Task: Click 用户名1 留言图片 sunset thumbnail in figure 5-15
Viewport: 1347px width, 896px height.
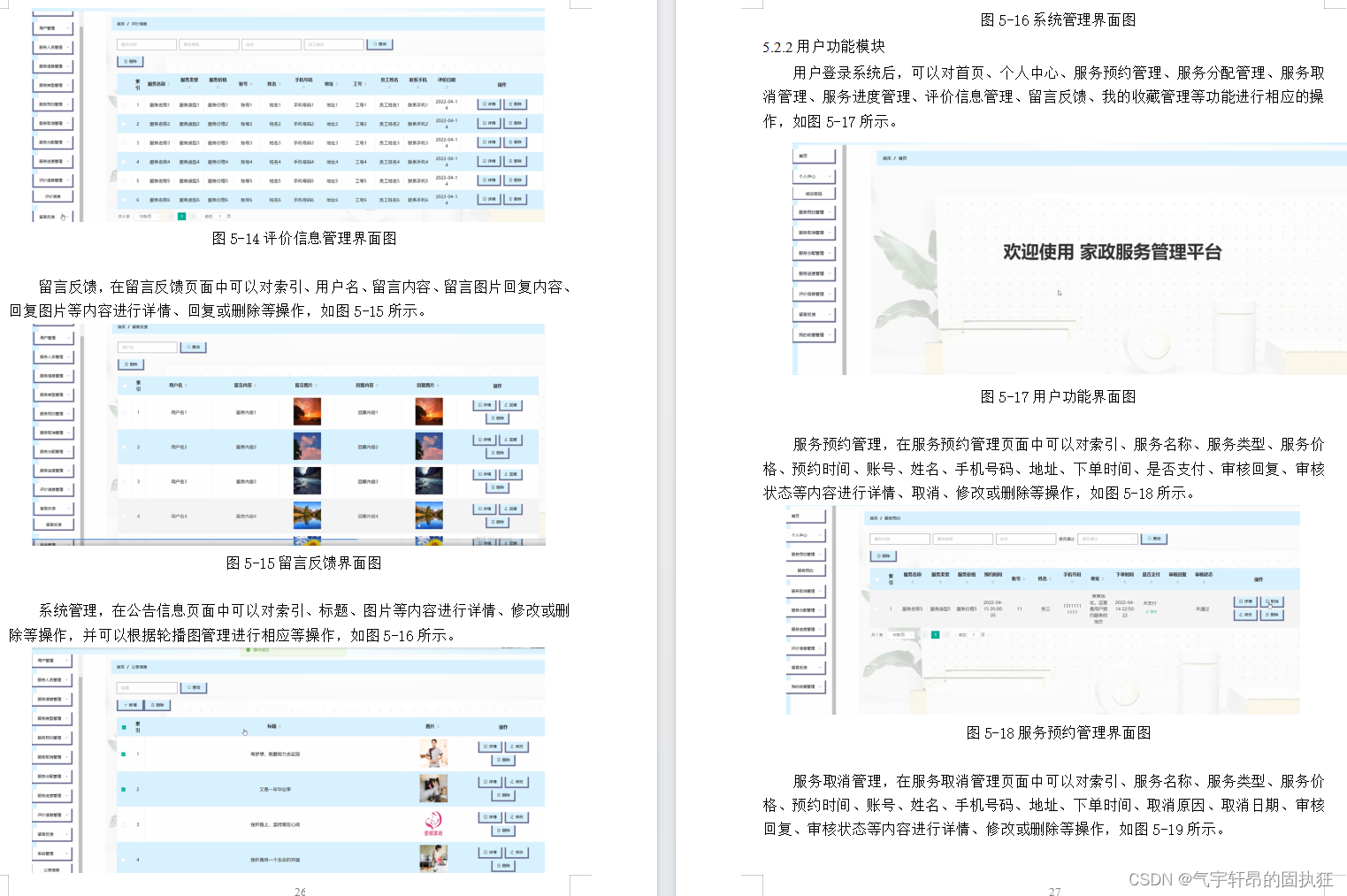Action: coord(307,412)
